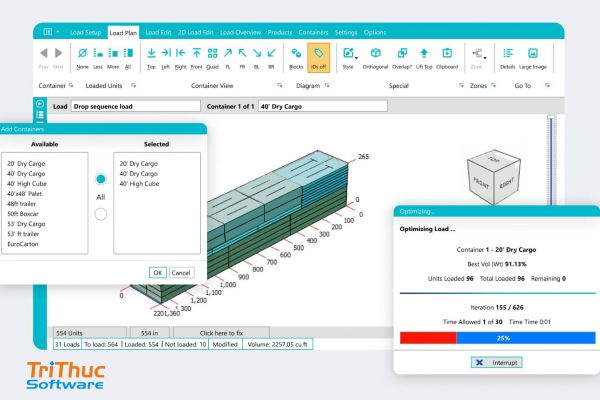The width and height of the screenshot is (600, 400).
Task: Click the Lift Top icon
Action: [x=425, y=56]
